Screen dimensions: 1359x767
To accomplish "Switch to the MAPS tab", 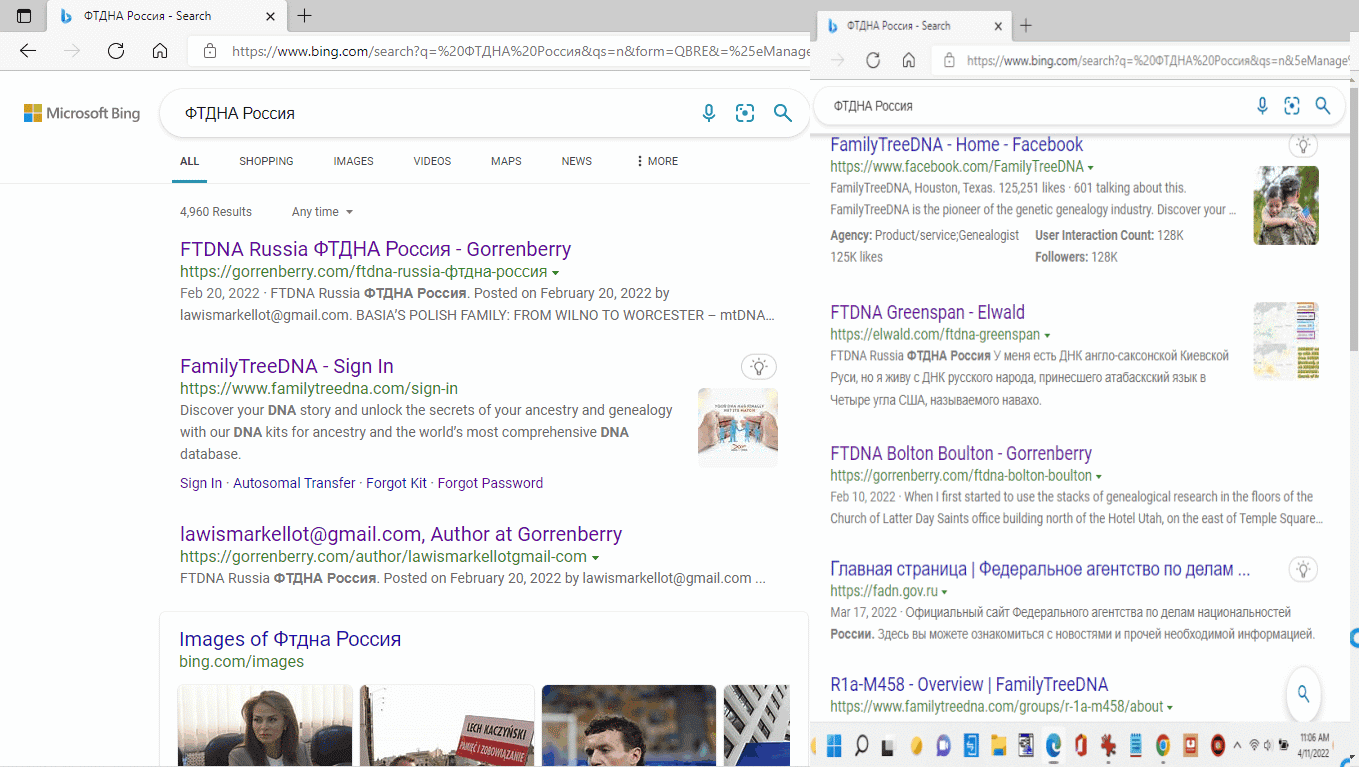I will click(506, 161).
